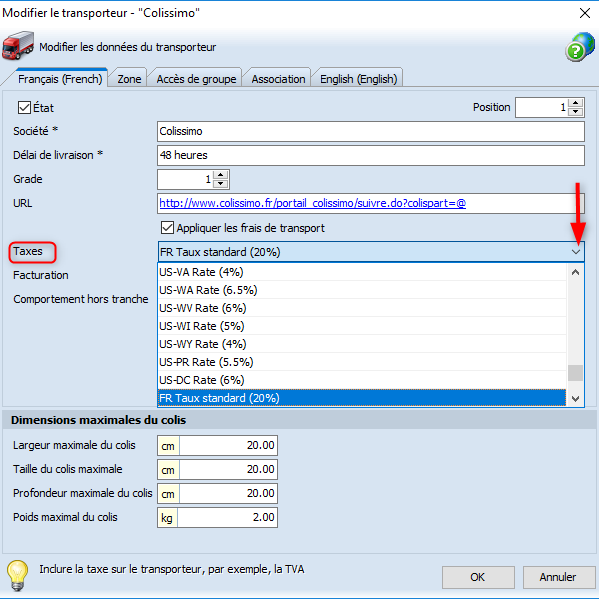Screen dimensions: 599x599
Task: Decrease the Position value with down arrow
Action: [x=575, y=112]
